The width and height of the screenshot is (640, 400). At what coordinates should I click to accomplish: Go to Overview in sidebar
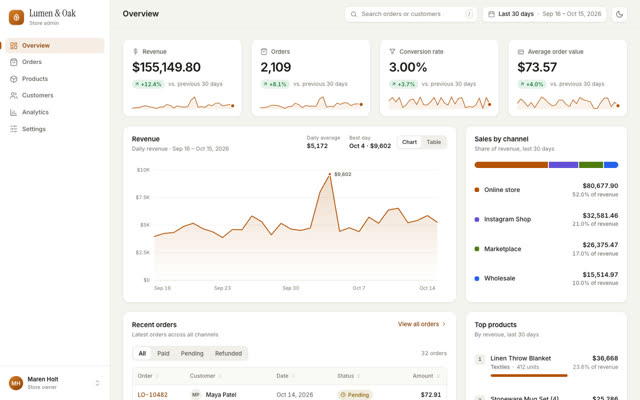coord(55,46)
